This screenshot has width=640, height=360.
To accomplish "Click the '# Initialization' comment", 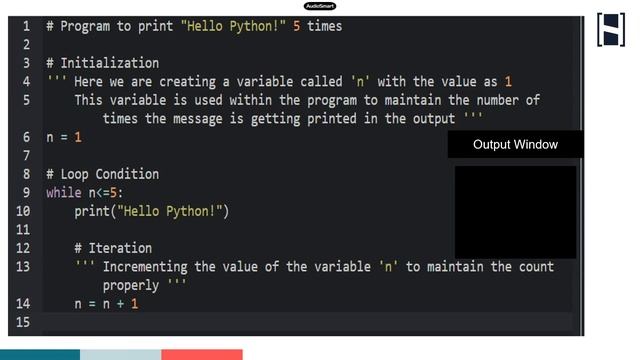I will pyautogui.click(x=102, y=63).
